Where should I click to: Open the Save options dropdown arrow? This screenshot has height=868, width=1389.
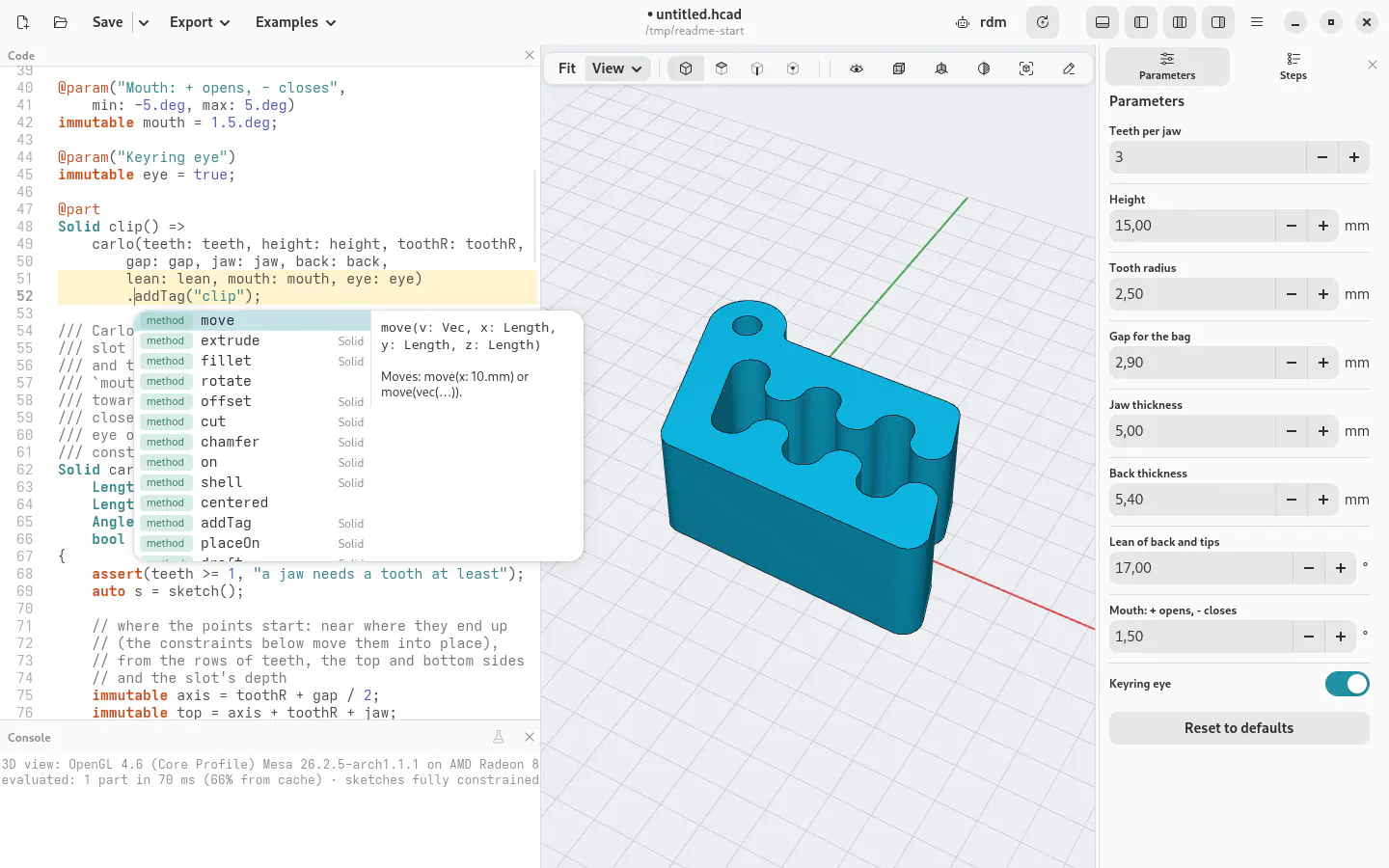pos(144,22)
